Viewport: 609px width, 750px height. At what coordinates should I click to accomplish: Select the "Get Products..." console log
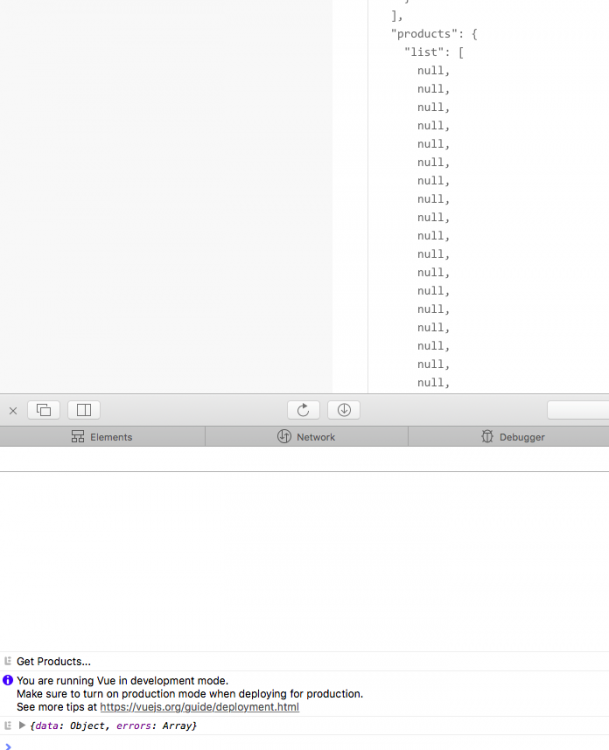54,662
